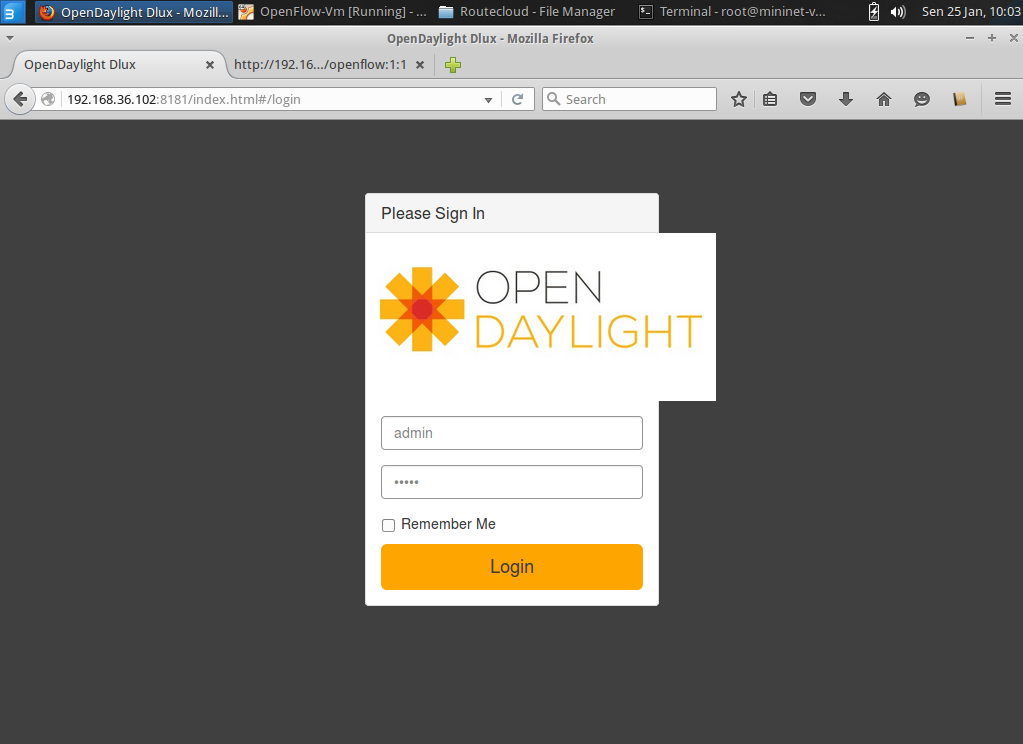This screenshot has width=1023, height=744.
Task: Click the Hello chat smiley icon
Action: click(921, 99)
